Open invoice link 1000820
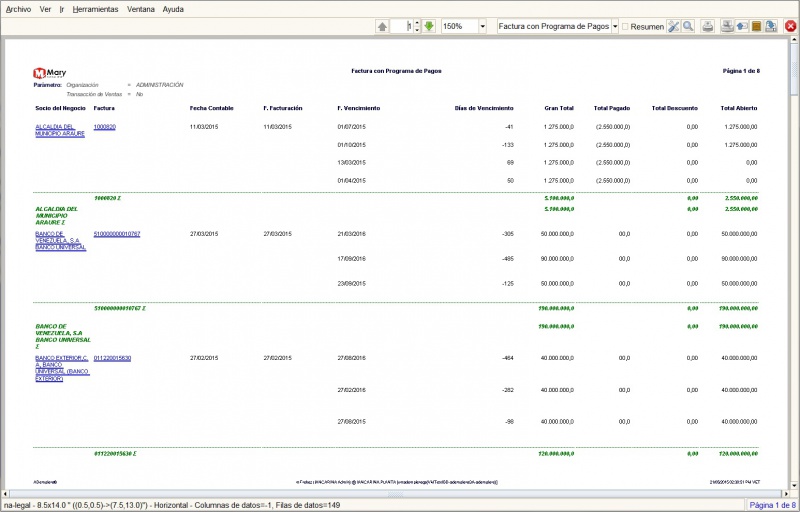This screenshot has width=800, height=512. point(105,126)
